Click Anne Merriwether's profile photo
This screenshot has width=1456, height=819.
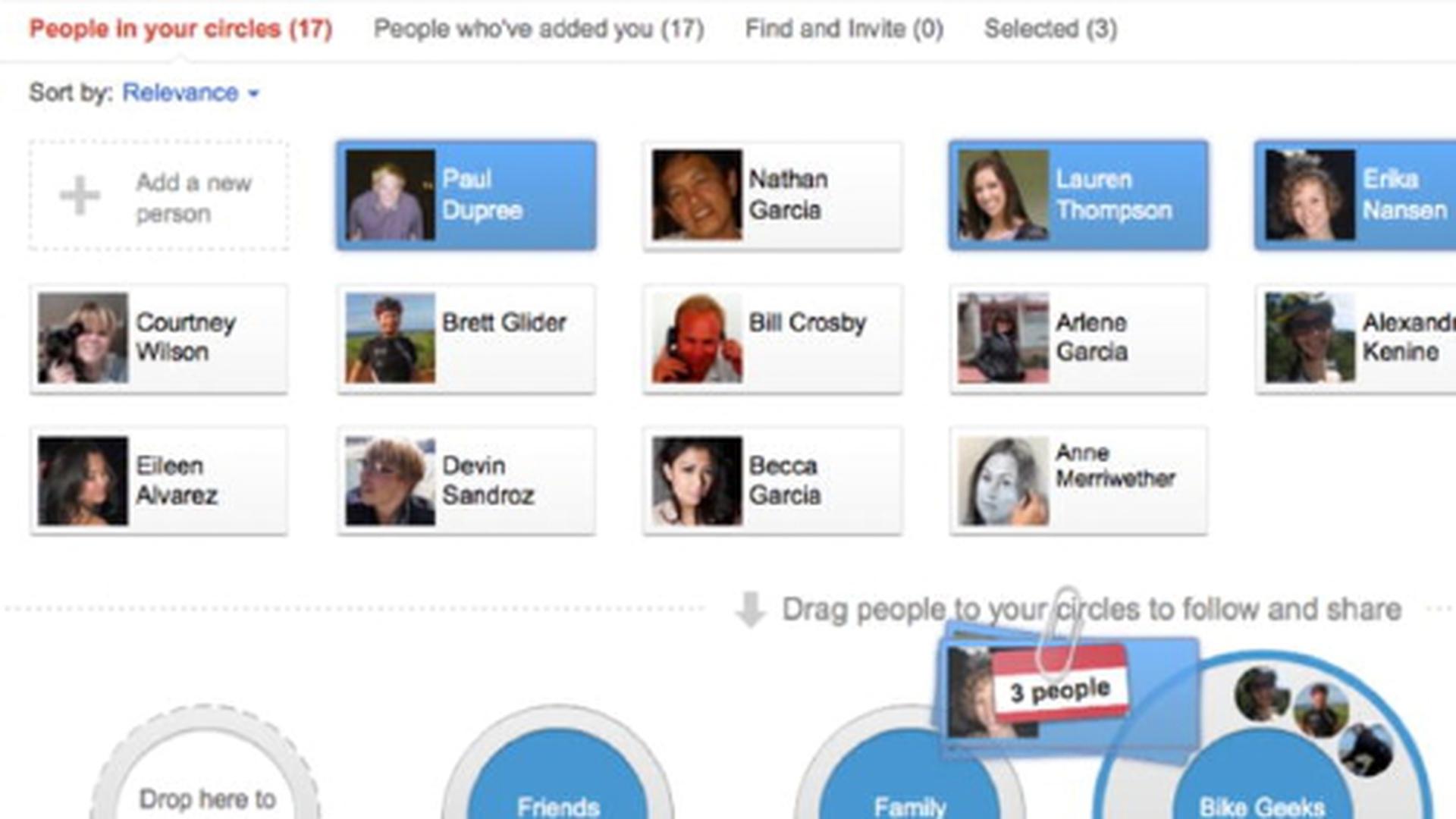(x=1003, y=482)
